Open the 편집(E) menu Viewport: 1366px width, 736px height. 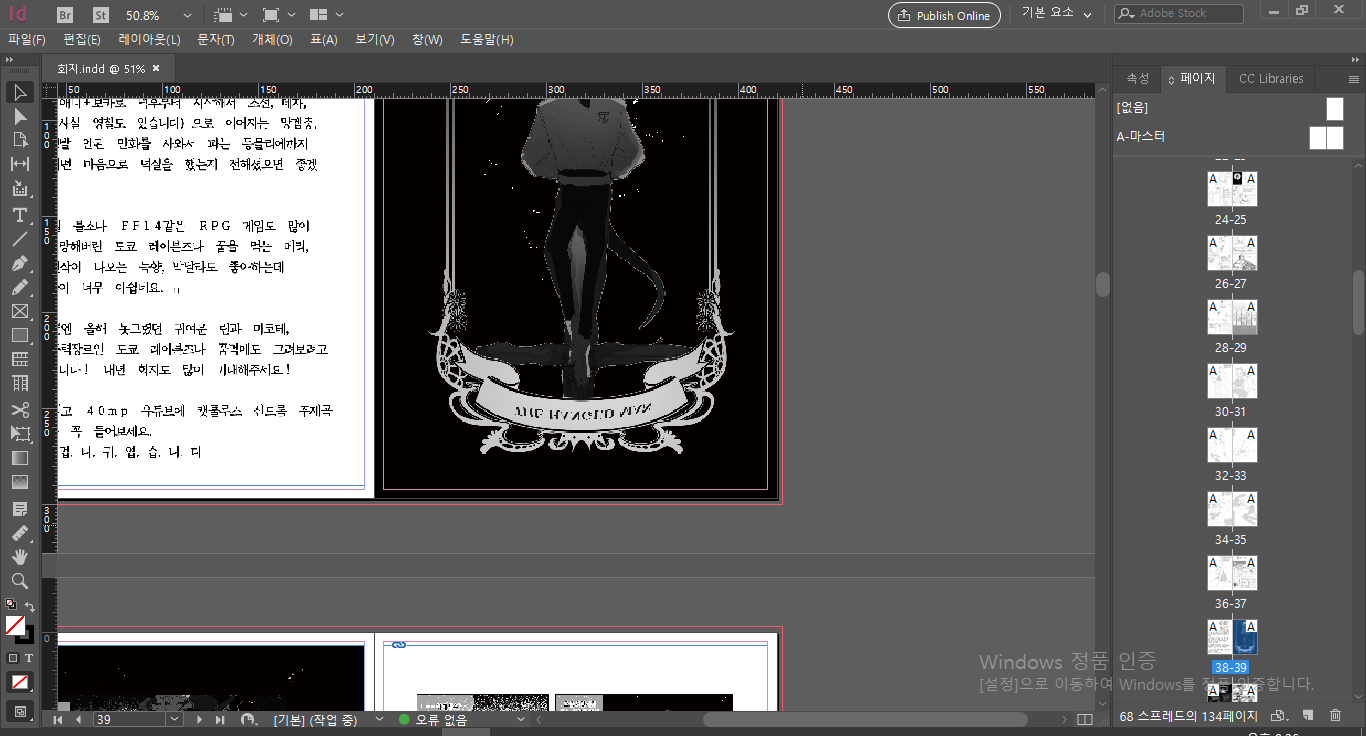pos(82,40)
